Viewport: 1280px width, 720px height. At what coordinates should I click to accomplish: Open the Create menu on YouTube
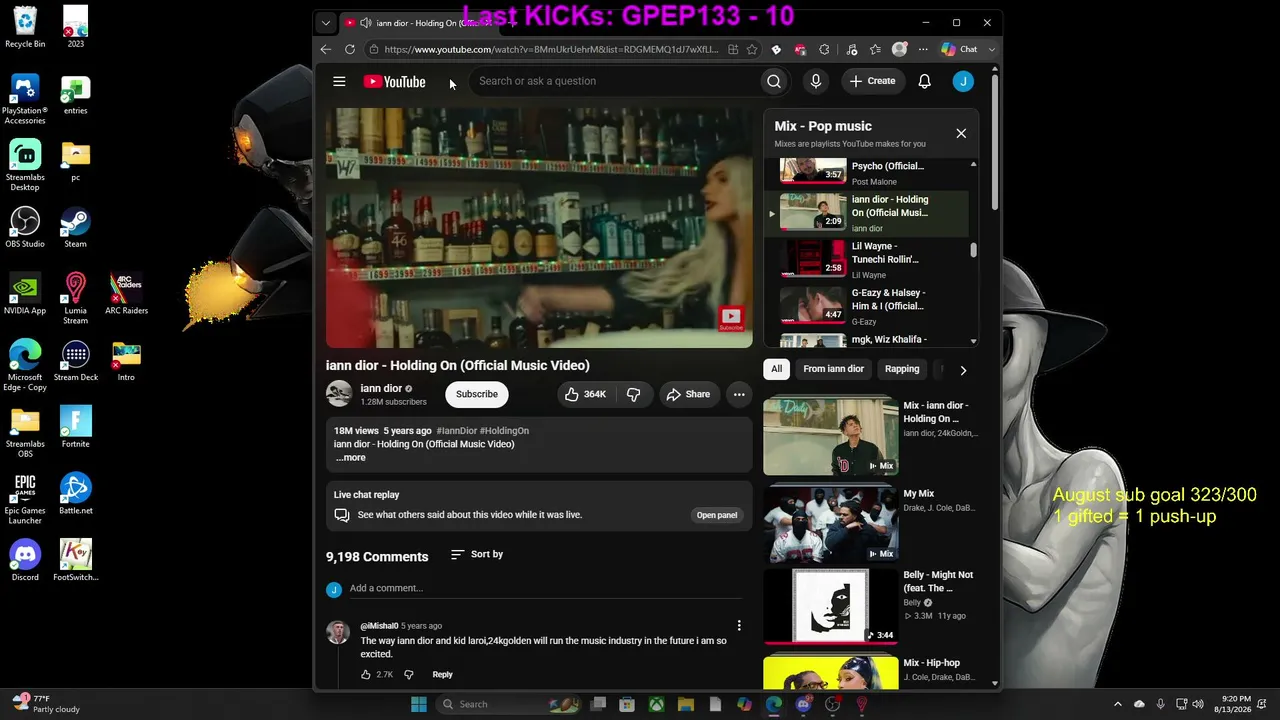(873, 81)
